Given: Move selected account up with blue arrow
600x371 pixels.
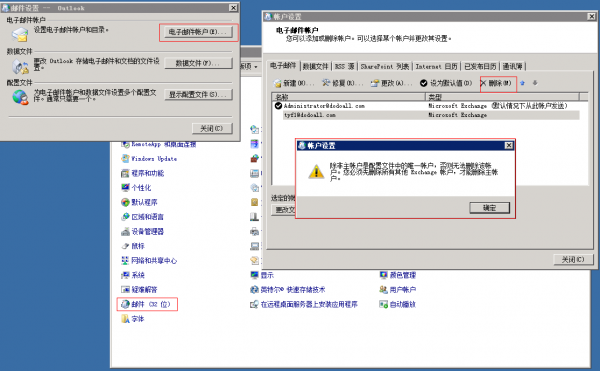Looking at the screenshot, I should coord(522,83).
